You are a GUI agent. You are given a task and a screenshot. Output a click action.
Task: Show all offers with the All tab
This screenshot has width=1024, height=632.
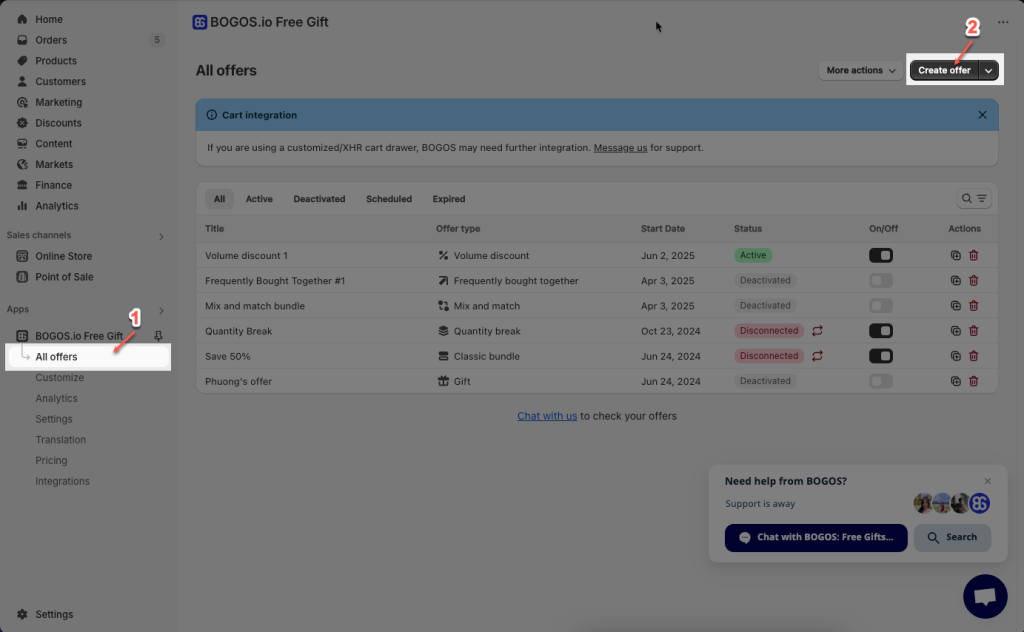pos(219,199)
